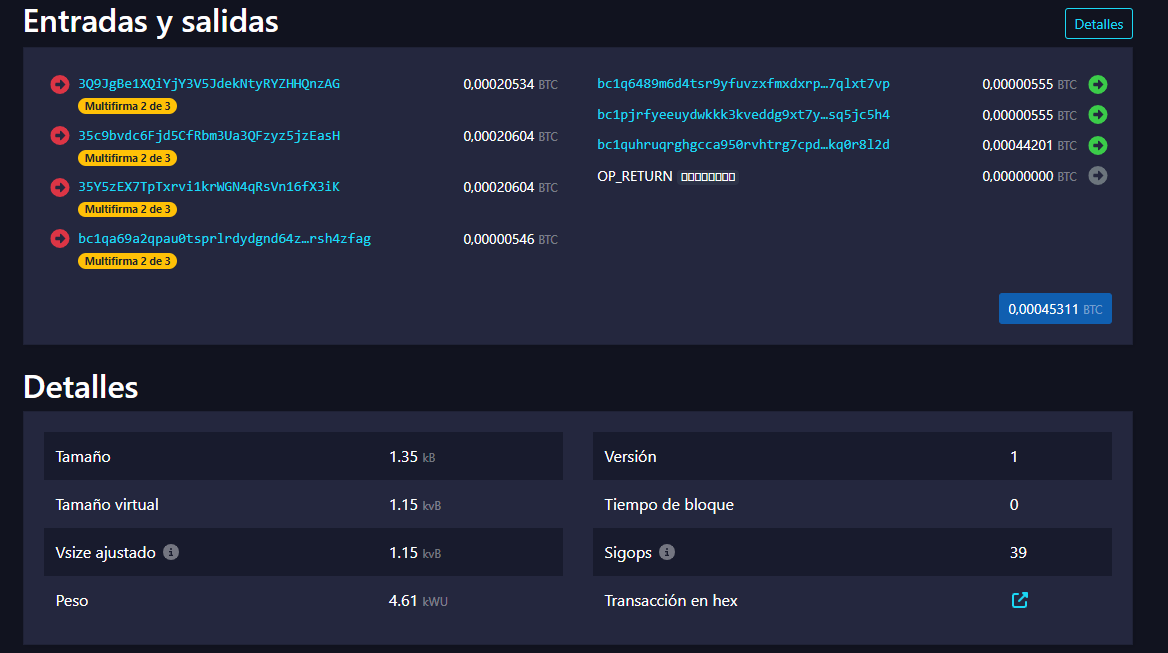
Task: Open address 3Q9JgBe1XQiYjY3V5JdekNtyRYZHHQnzAG
Action: coord(209,84)
